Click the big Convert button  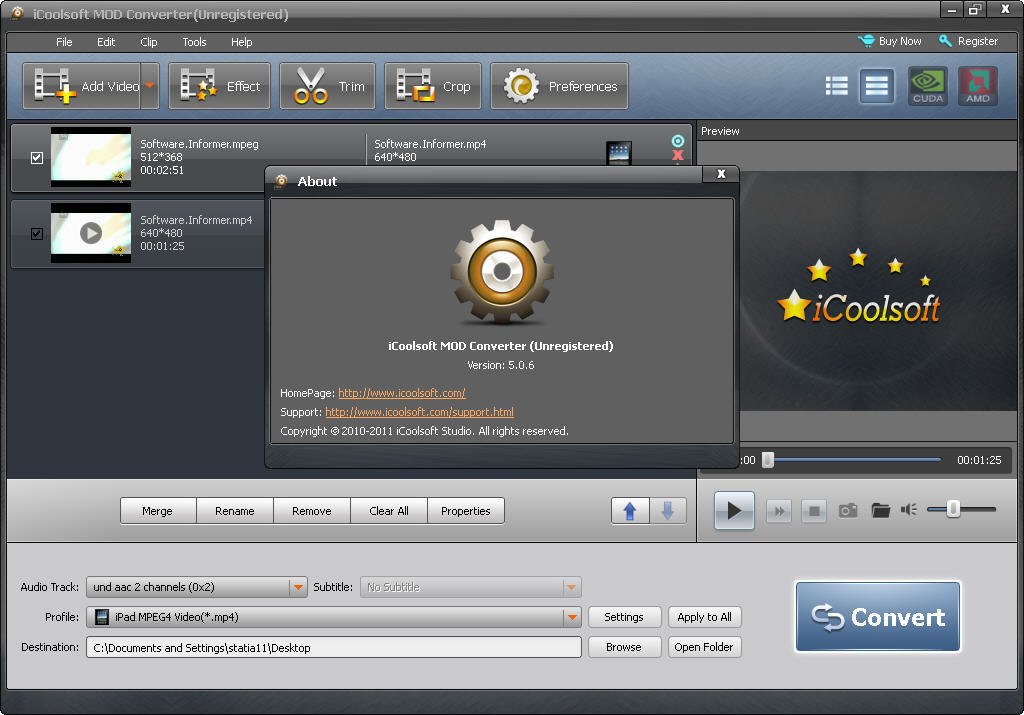(x=878, y=617)
